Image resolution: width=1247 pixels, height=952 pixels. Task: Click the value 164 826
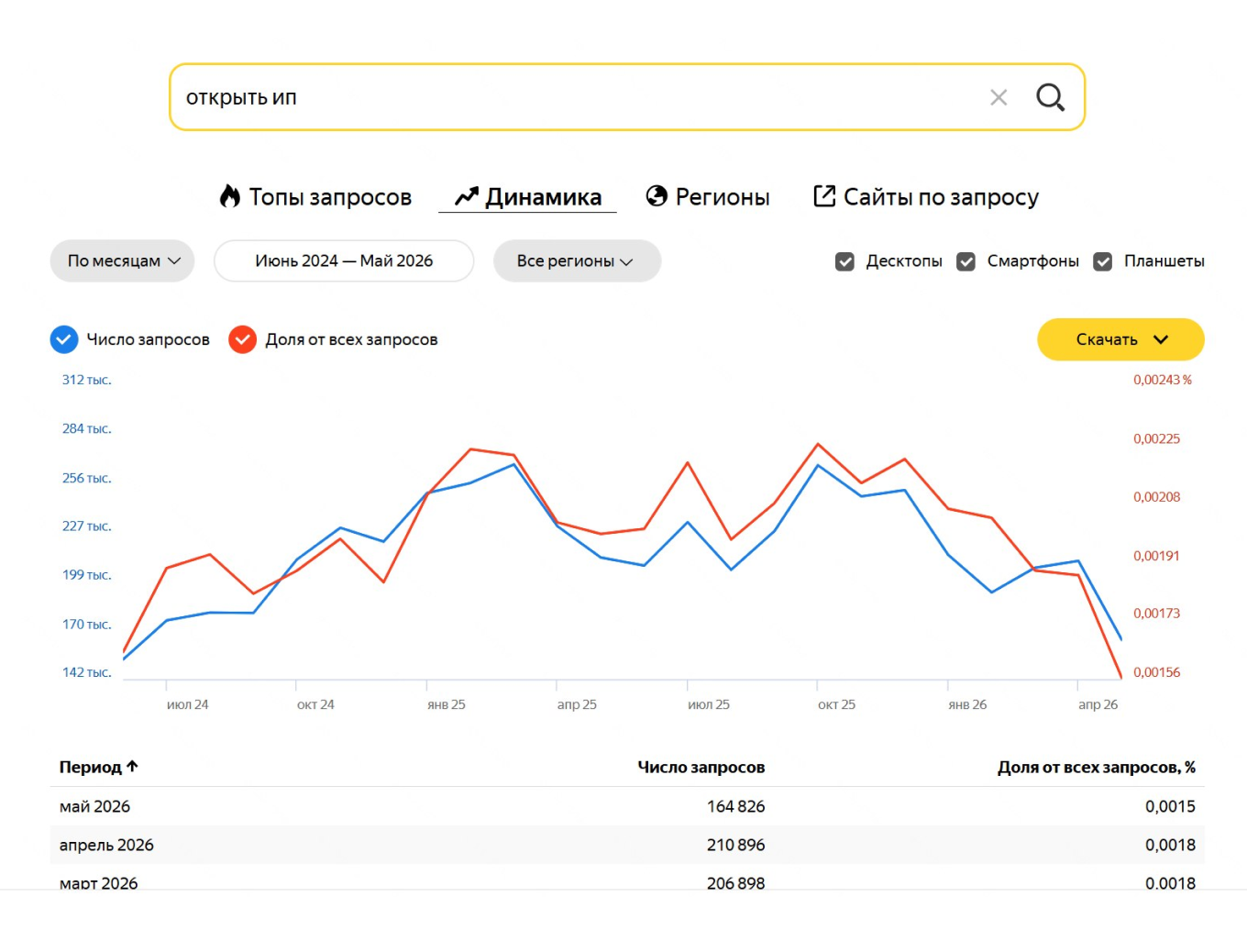tap(735, 806)
